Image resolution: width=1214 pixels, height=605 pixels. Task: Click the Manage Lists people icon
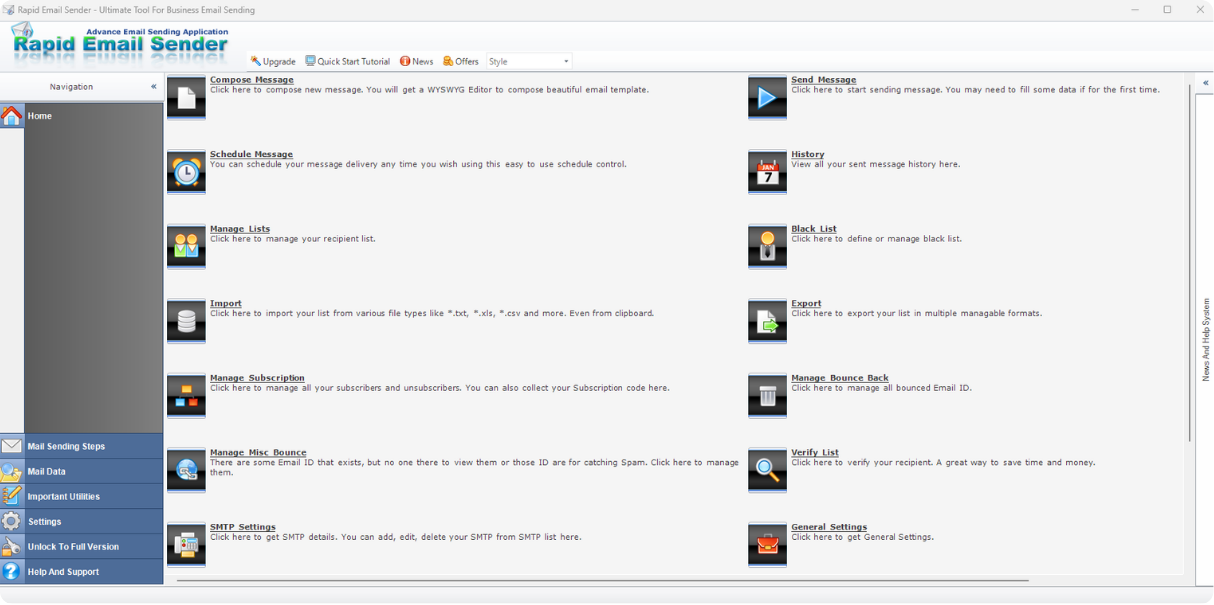point(186,247)
